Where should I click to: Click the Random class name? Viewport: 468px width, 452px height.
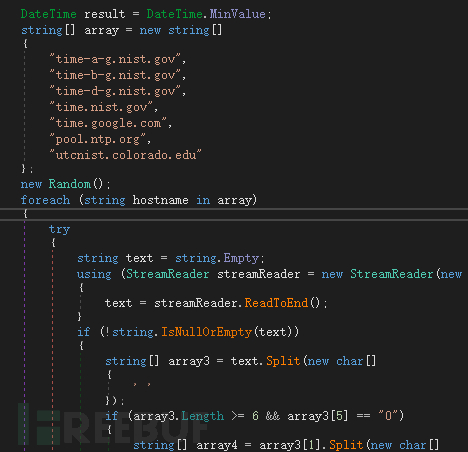[70, 184]
